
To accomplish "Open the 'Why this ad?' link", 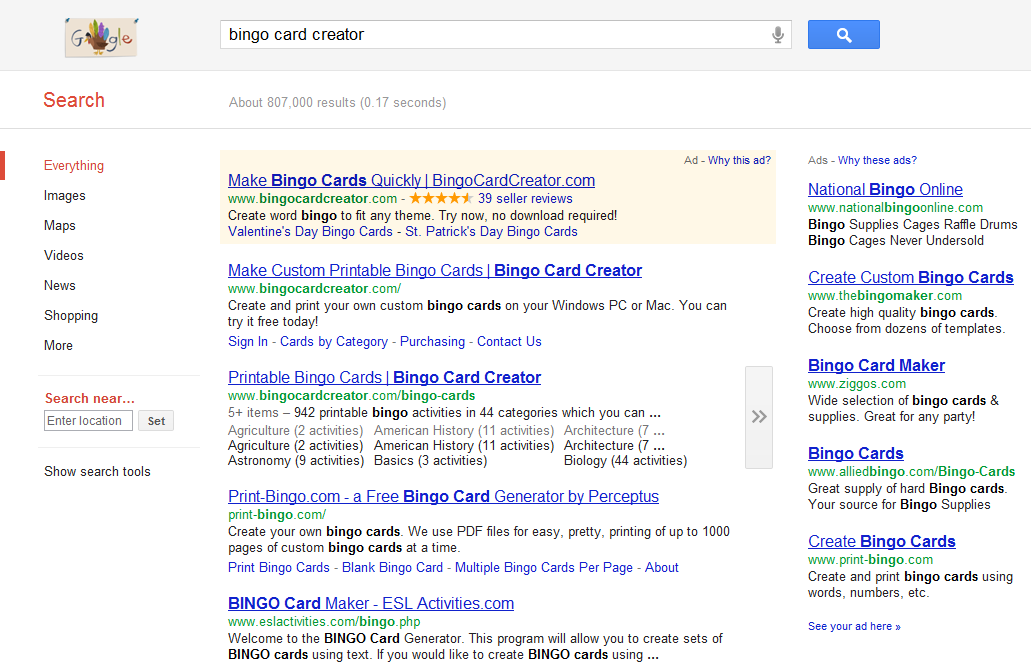I will [739, 160].
